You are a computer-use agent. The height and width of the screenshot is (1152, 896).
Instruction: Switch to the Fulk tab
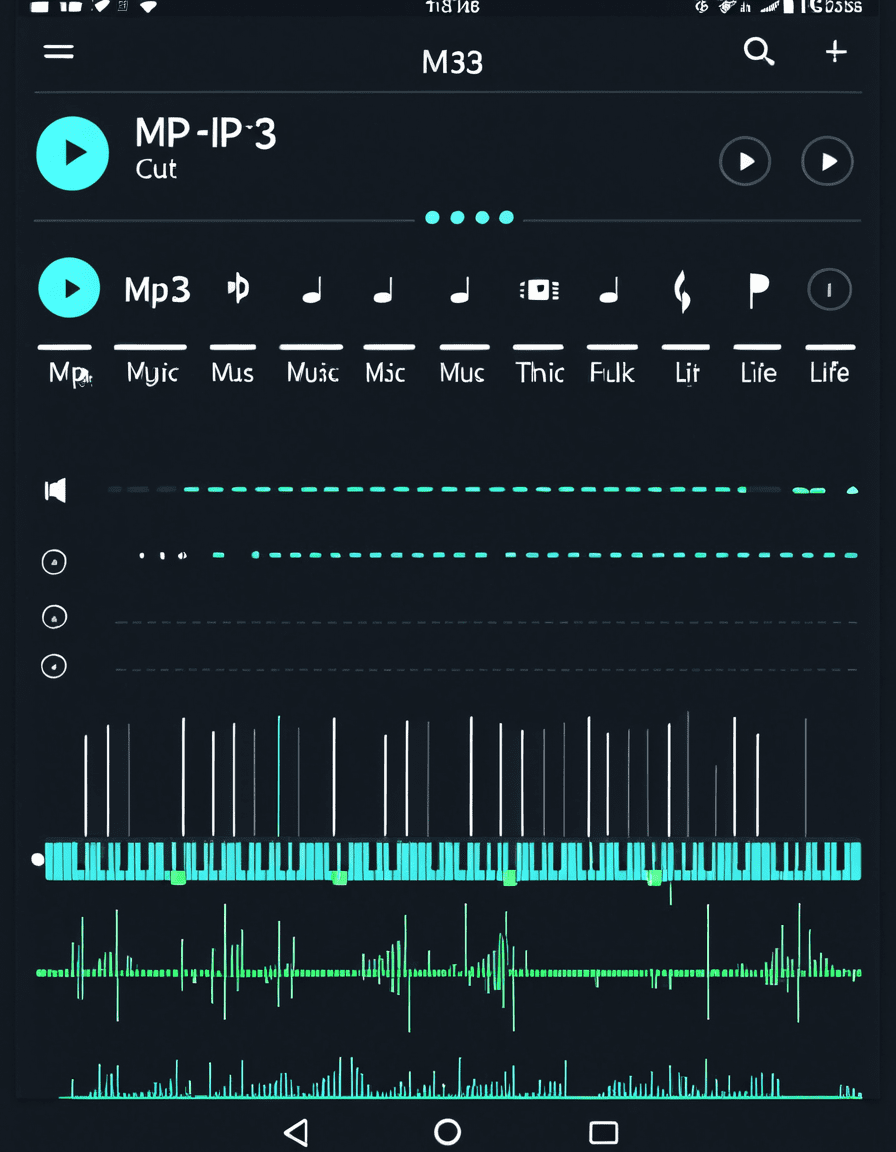pyautogui.click(x=612, y=372)
